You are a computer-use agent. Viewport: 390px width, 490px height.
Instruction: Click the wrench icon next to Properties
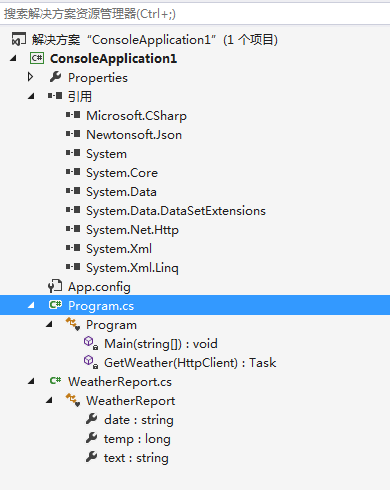tap(55, 77)
